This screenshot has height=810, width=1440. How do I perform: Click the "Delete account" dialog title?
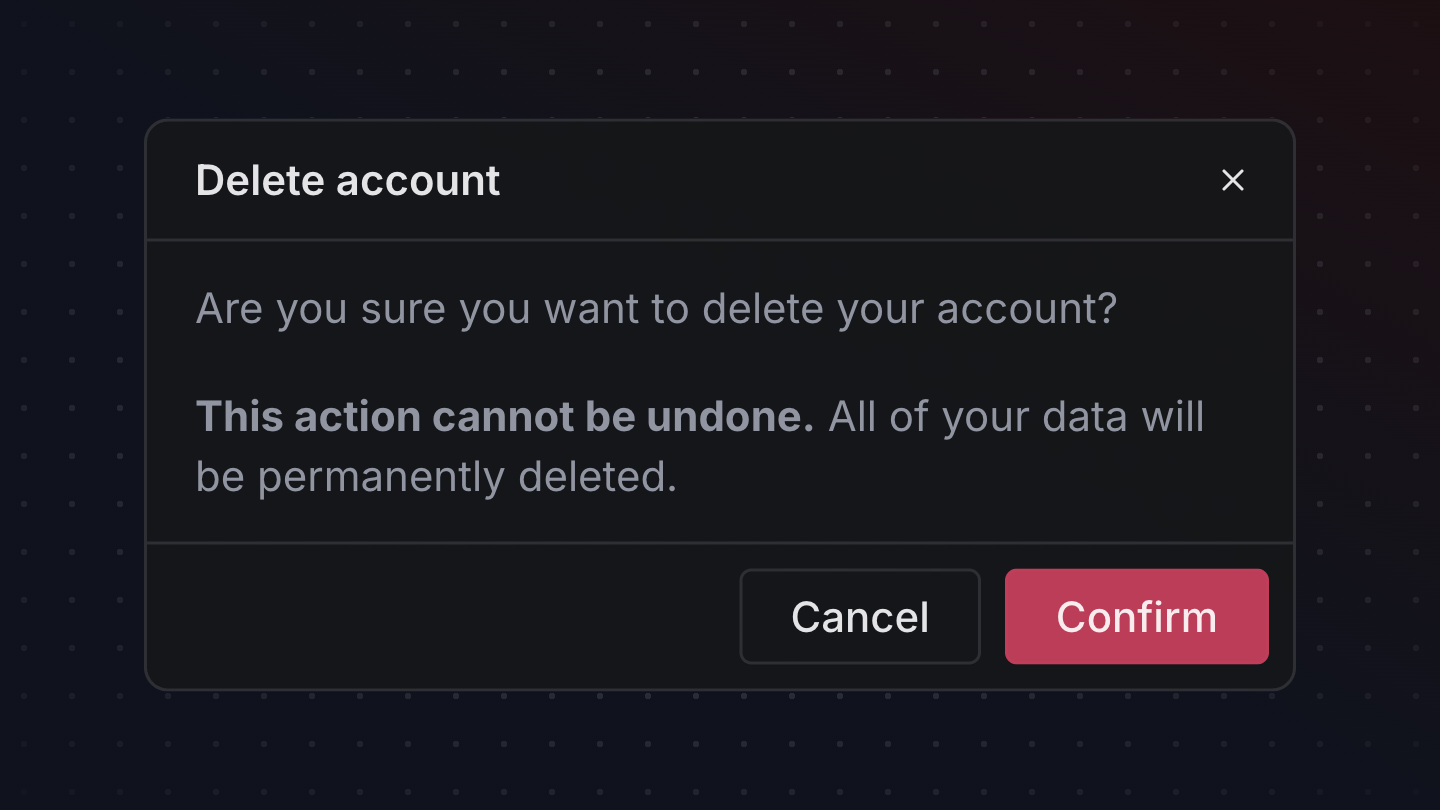point(348,180)
